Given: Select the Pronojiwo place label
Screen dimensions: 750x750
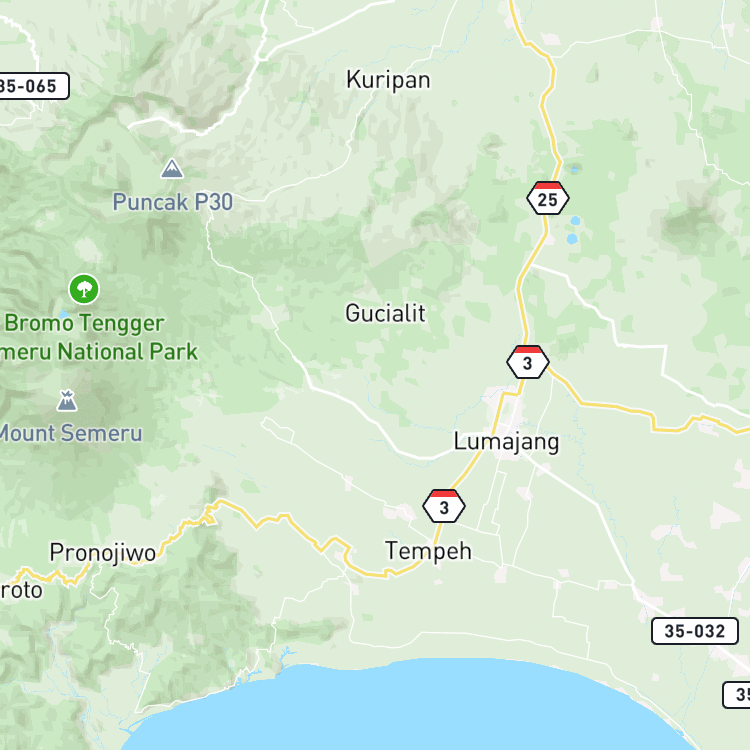Looking at the screenshot, I should tap(103, 553).
